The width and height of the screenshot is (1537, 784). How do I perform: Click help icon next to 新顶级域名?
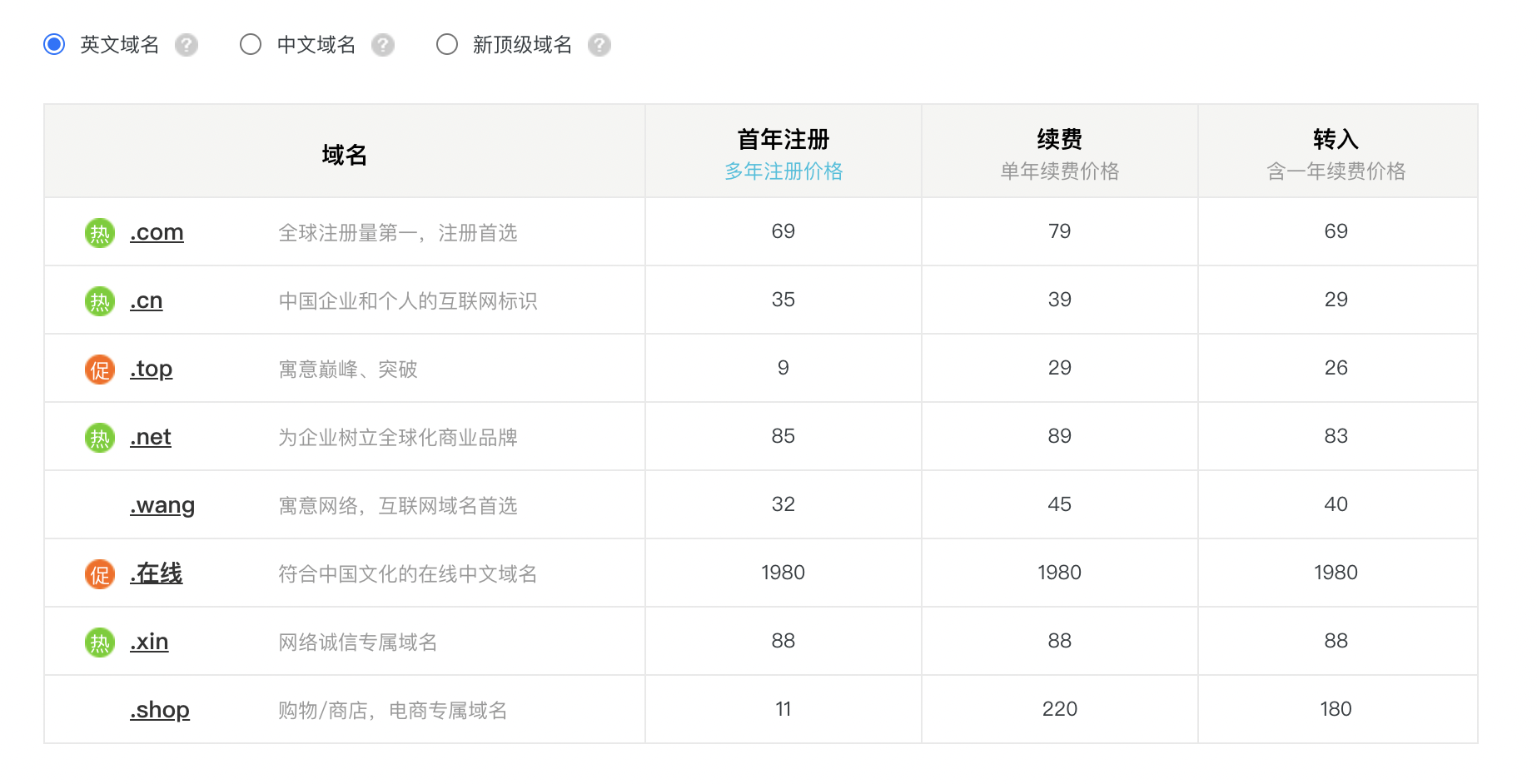click(x=599, y=45)
